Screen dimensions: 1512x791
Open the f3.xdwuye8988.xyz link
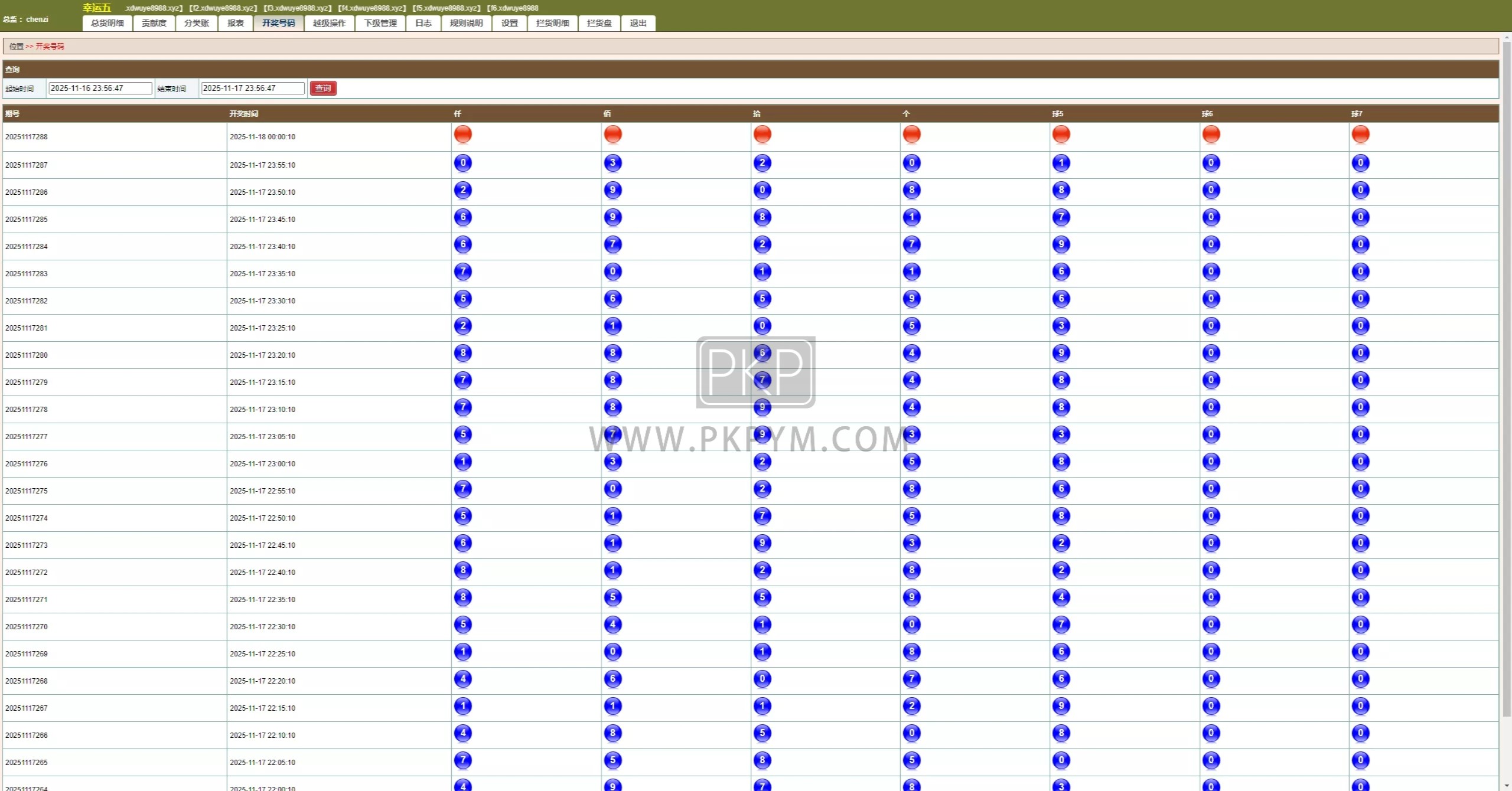pos(298,8)
